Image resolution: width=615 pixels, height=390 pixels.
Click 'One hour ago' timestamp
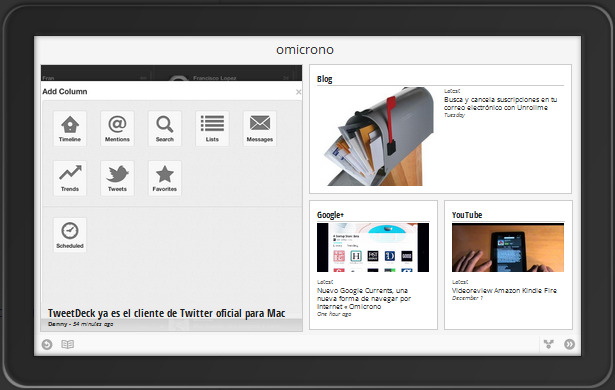334,314
